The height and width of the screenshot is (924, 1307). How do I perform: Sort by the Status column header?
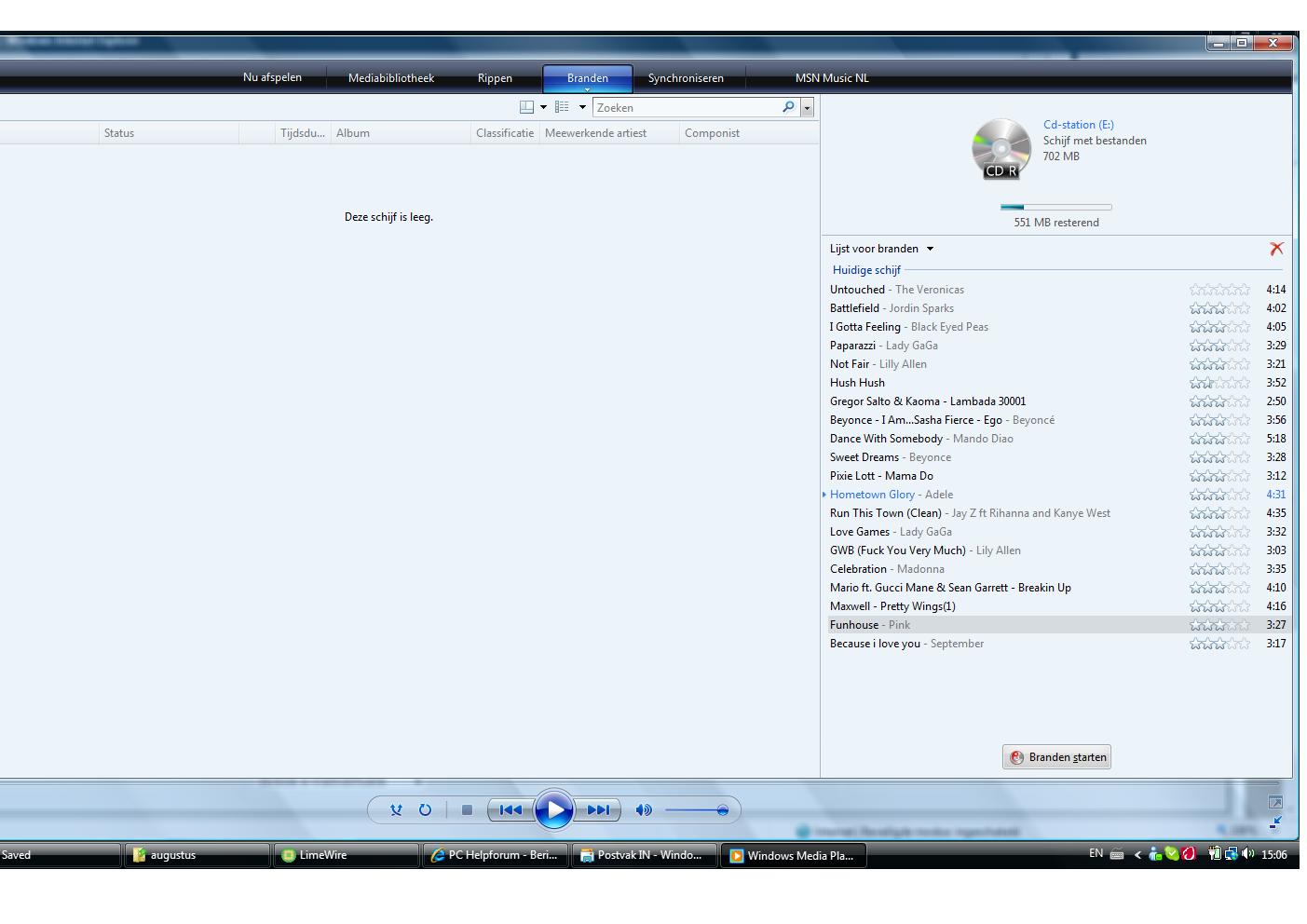click(169, 133)
